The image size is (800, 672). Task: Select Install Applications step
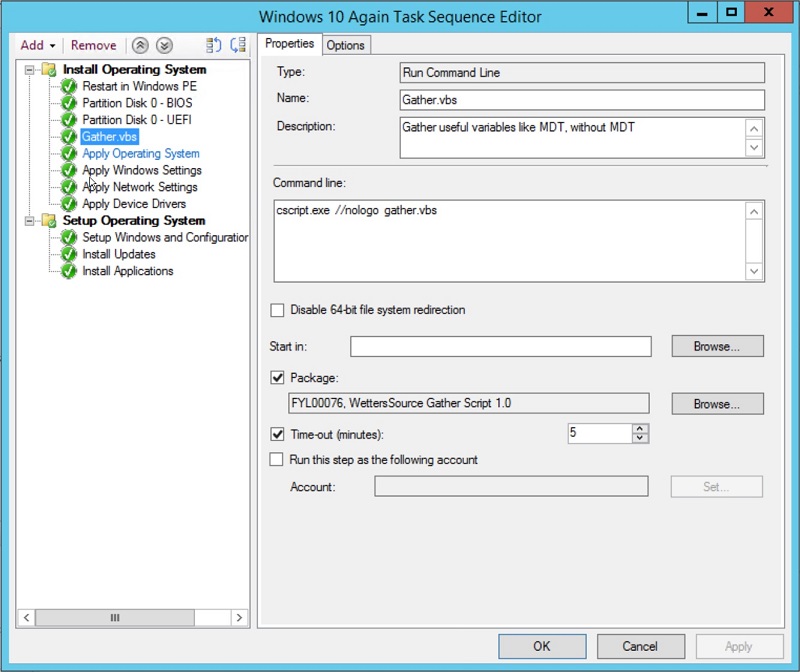(x=128, y=271)
